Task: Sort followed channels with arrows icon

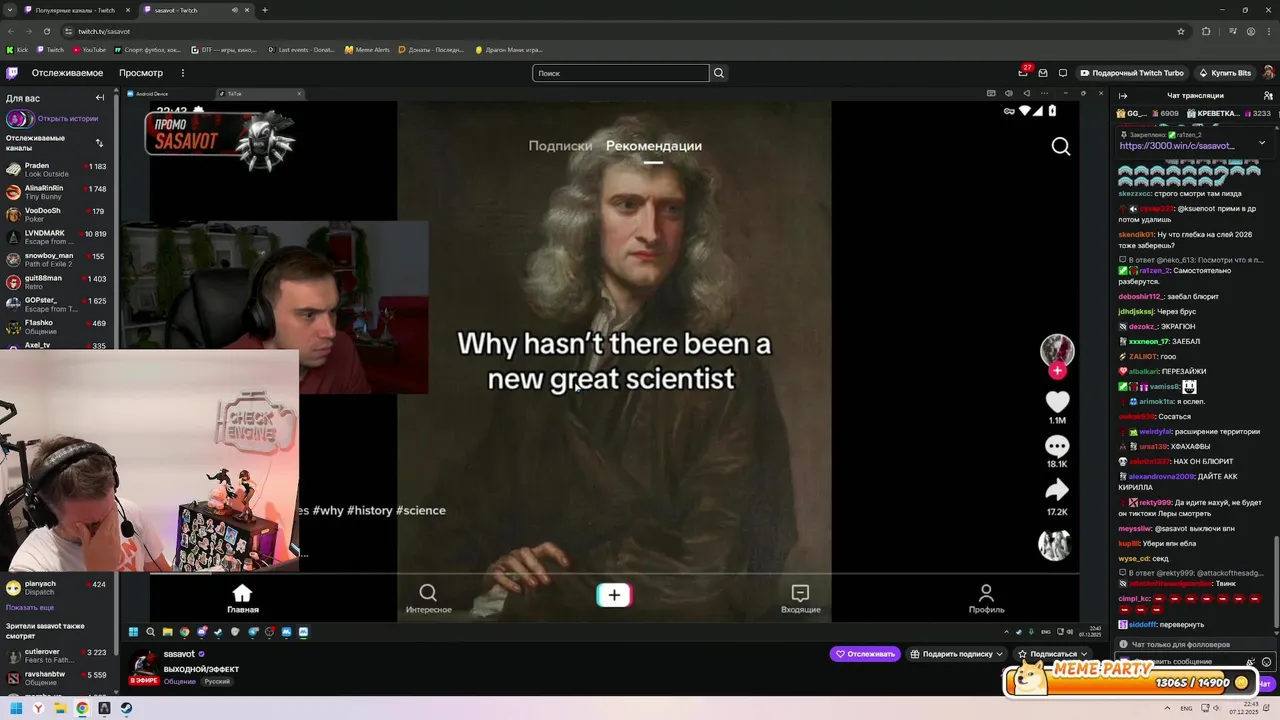Action: coord(99,143)
